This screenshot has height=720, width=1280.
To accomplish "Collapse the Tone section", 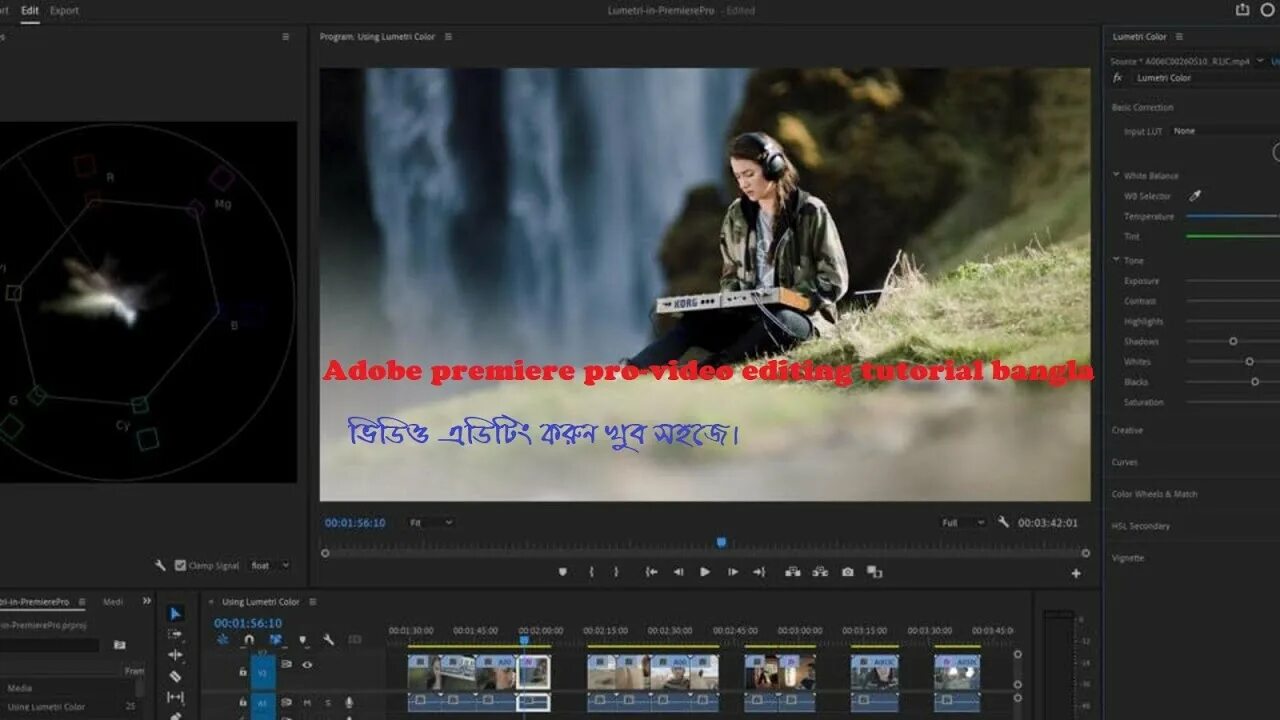I will tap(1116, 260).
